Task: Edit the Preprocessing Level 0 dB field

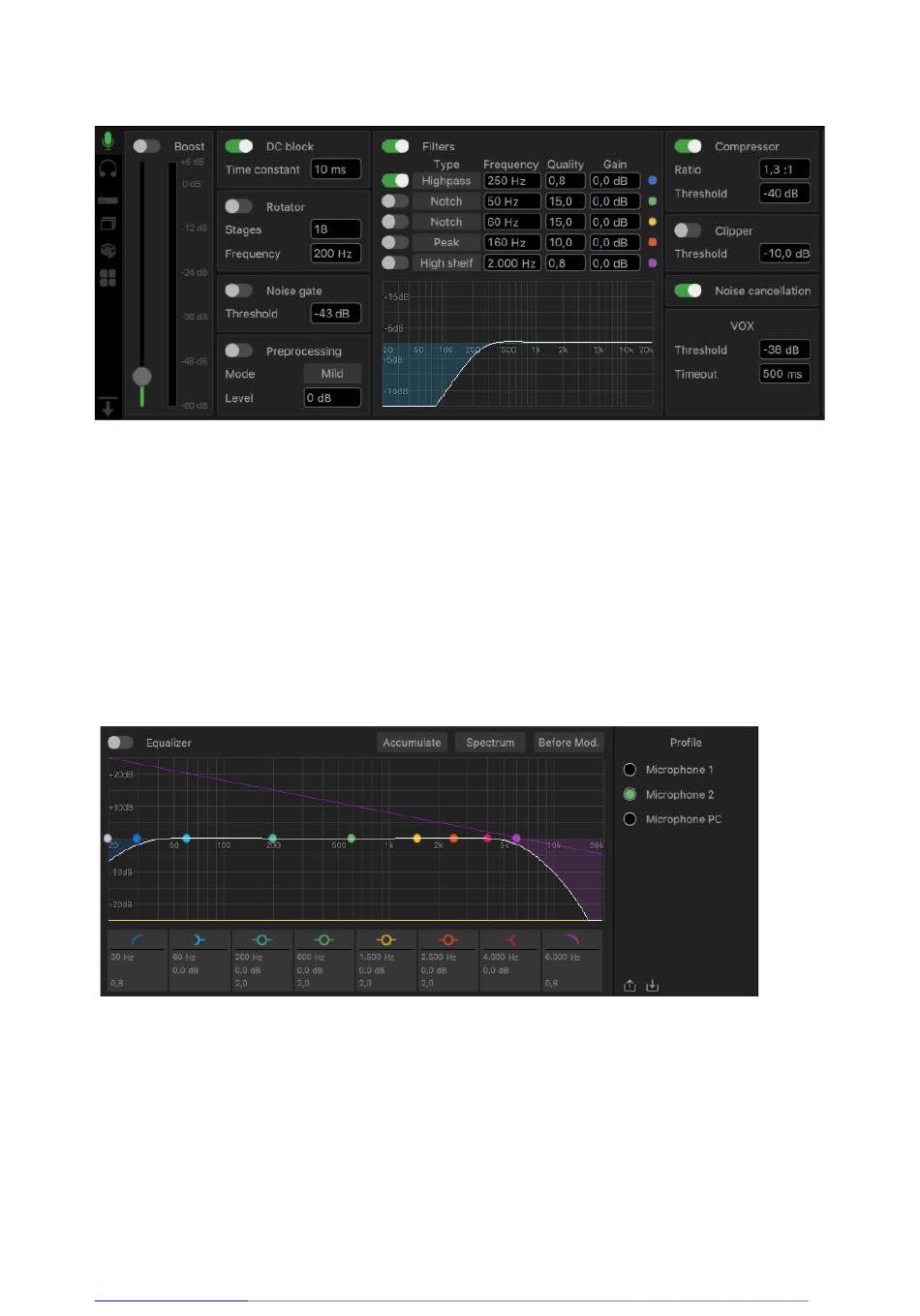Action: [332, 398]
